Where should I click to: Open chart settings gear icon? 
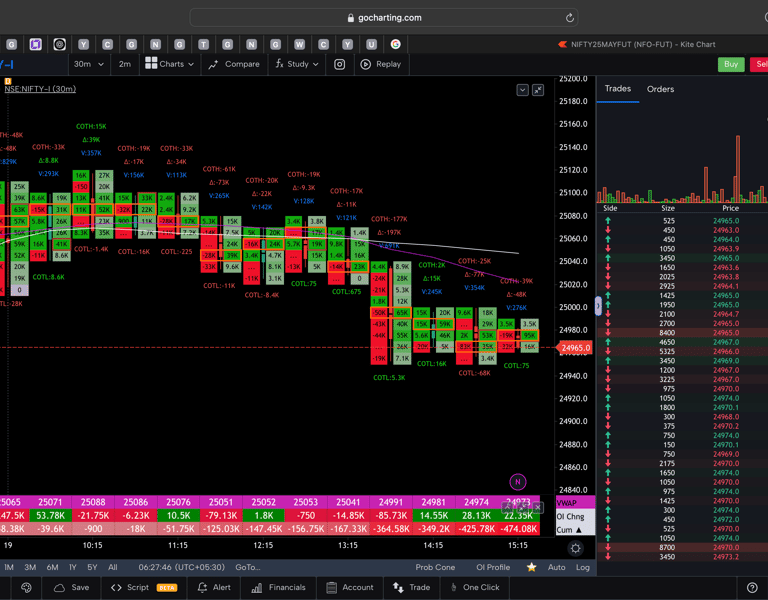click(576, 548)
